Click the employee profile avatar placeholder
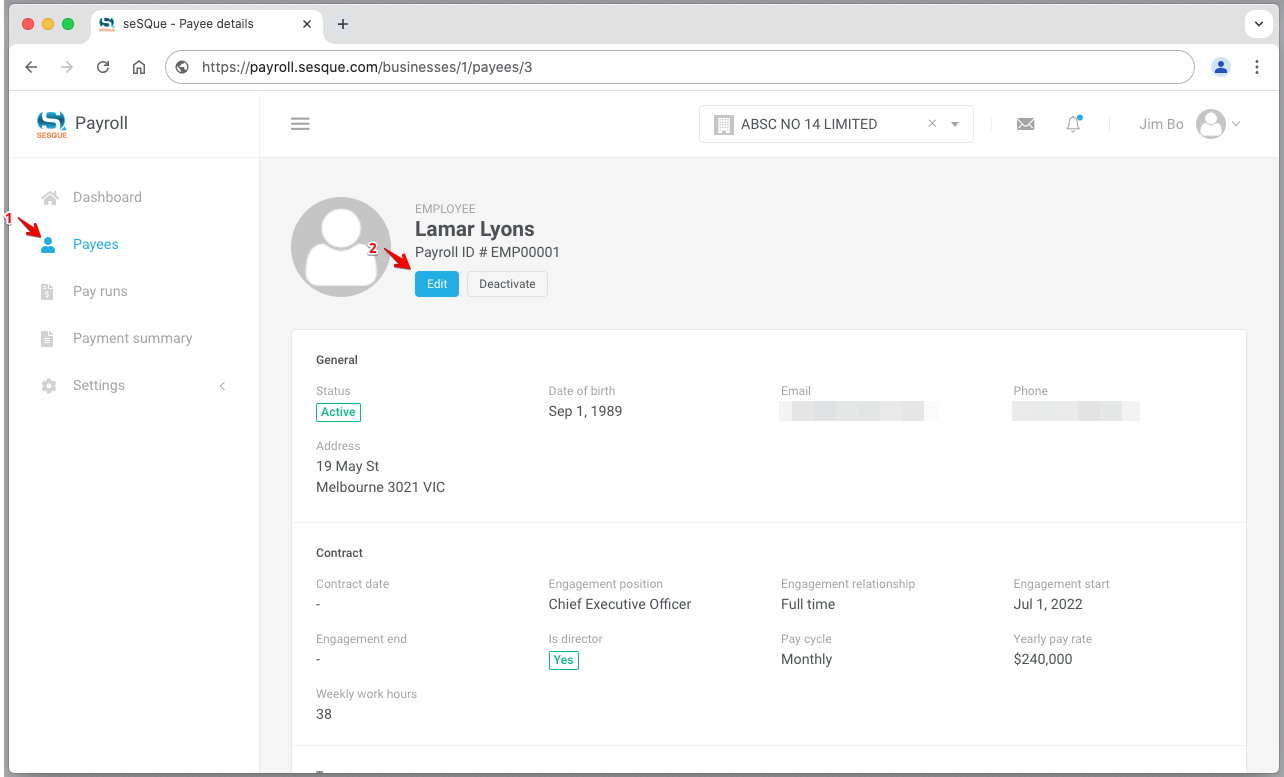Screen dimensions: 1284x777 tap(341, 247)
